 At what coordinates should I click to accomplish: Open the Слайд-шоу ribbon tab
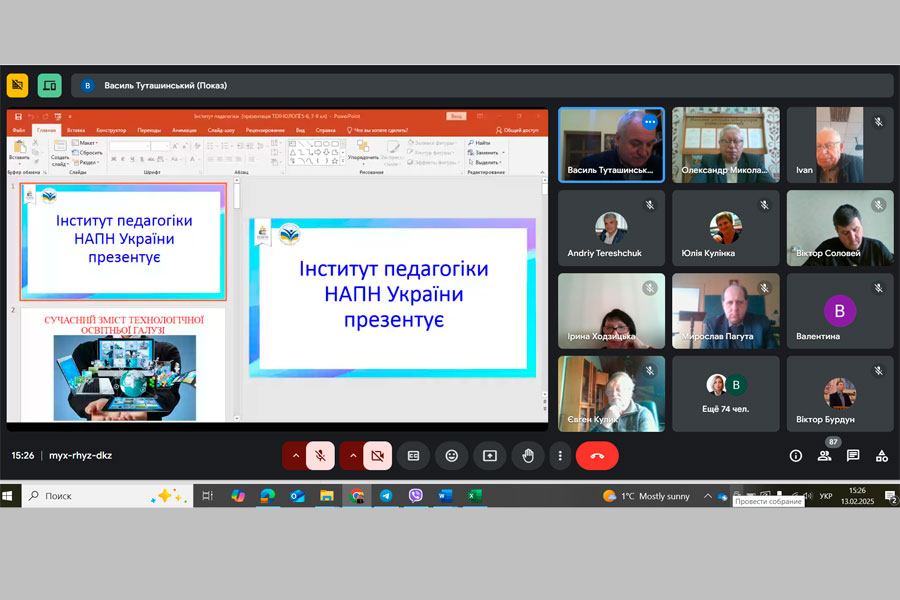click(x=221, y=130)
